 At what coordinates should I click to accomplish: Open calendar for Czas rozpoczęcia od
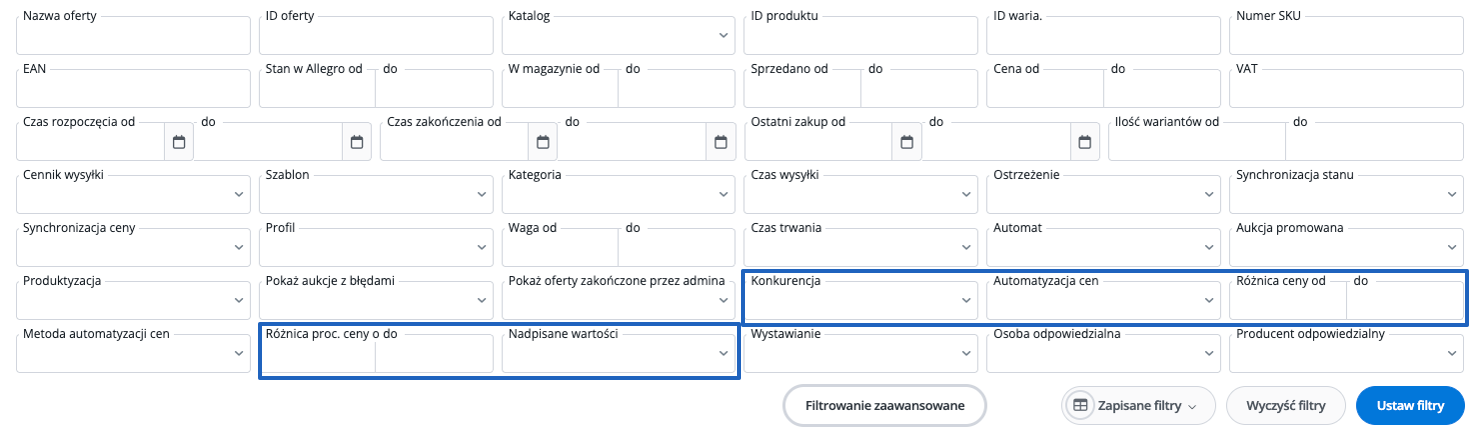tap(179, 142)
